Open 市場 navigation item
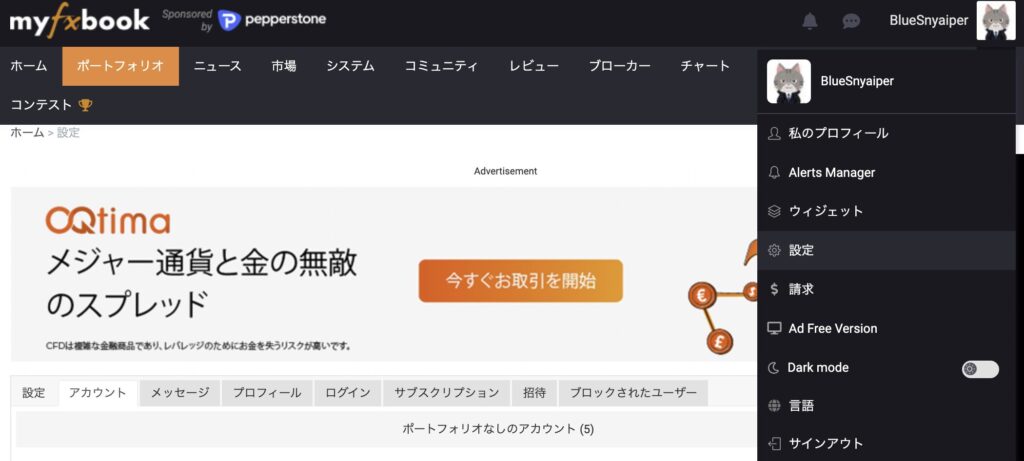Image resolution: width=1024 pixels, height=461 pixels. tap(284, 66)
